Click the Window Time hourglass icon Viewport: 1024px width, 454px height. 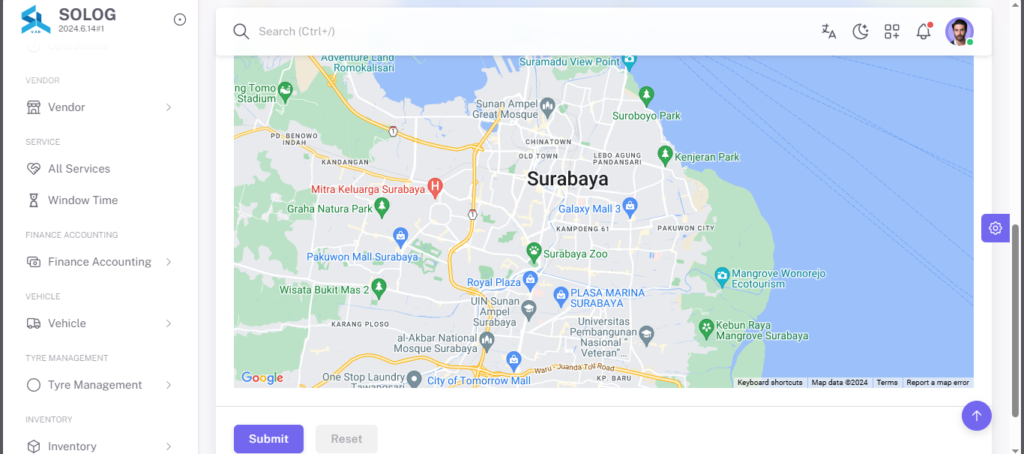(33, 200)
